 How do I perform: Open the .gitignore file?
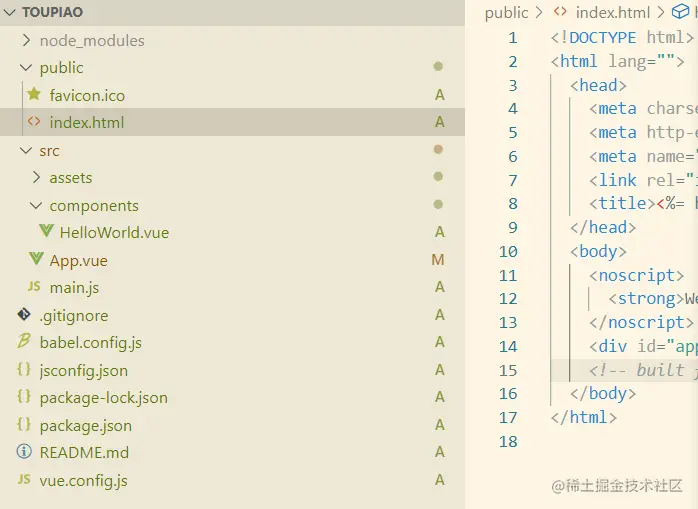(x=74, y=316)
